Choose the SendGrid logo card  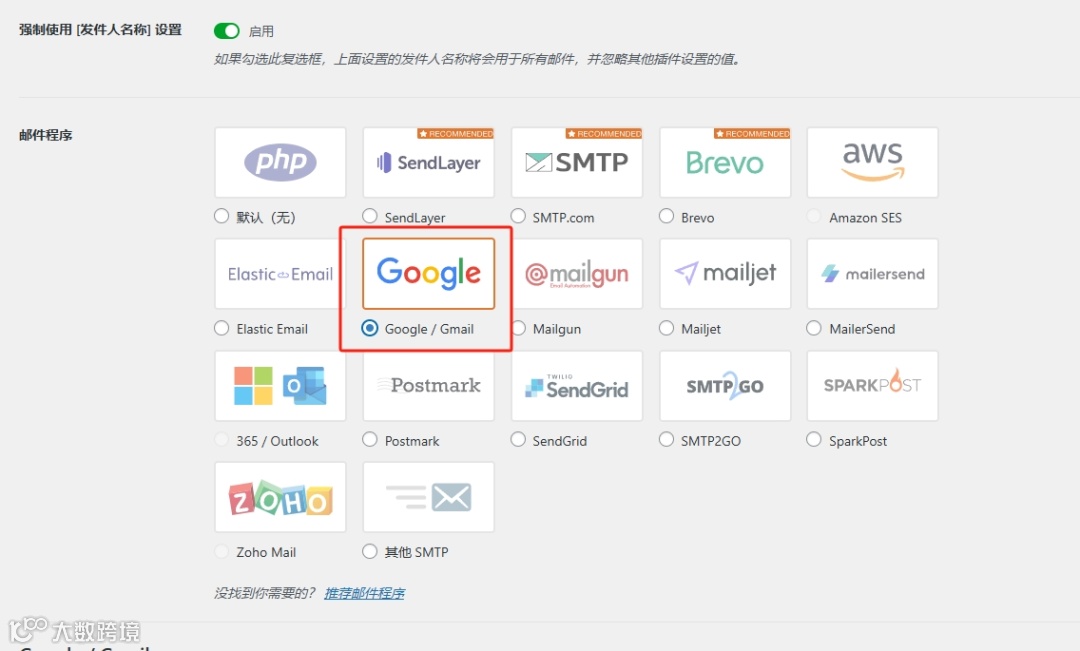(x=577, y=386)
